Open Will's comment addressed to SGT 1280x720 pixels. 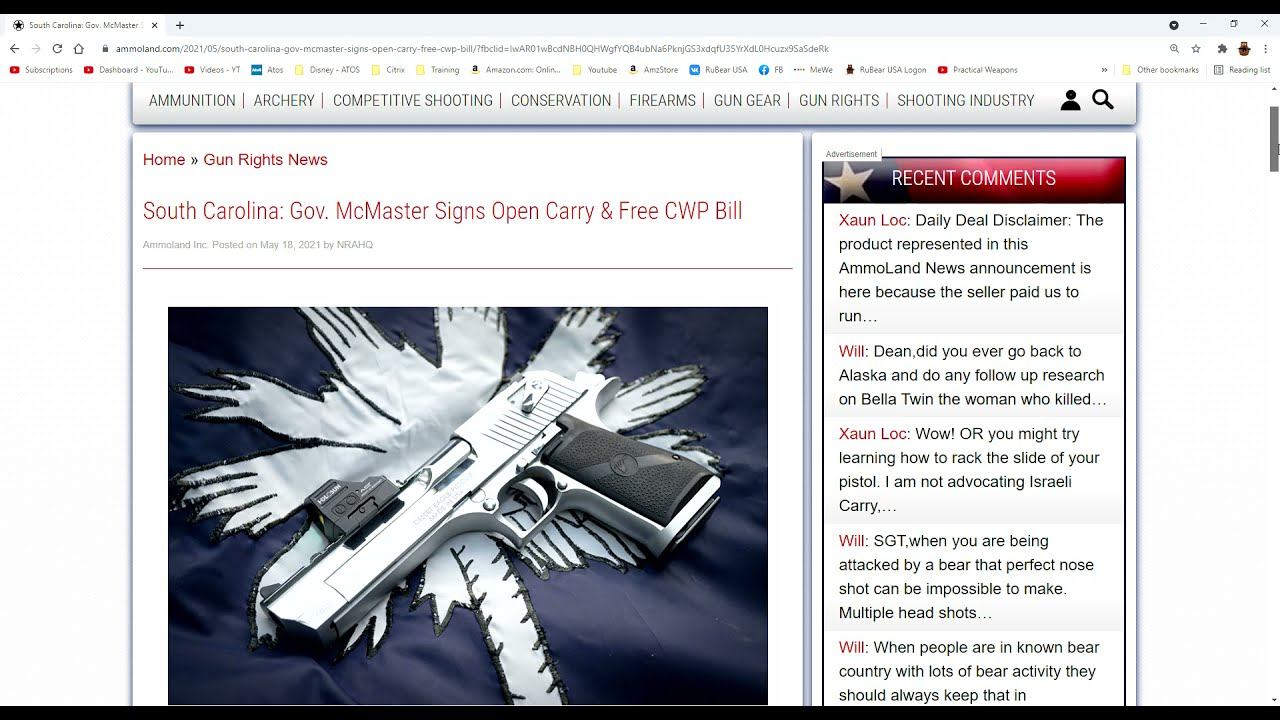pos(972,577)
